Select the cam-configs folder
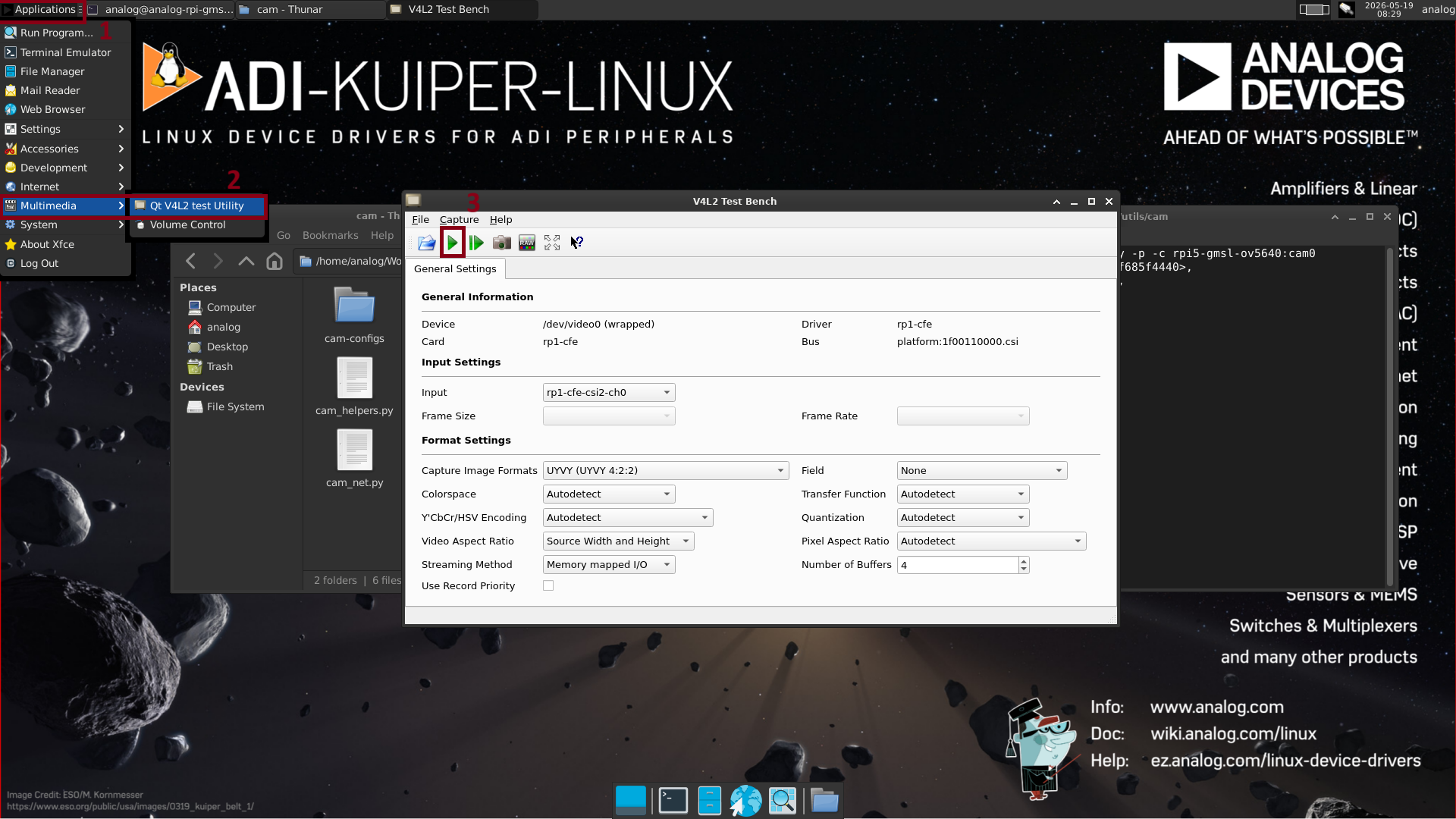This screenshot has height=819, width=1456. pos(354,315)
